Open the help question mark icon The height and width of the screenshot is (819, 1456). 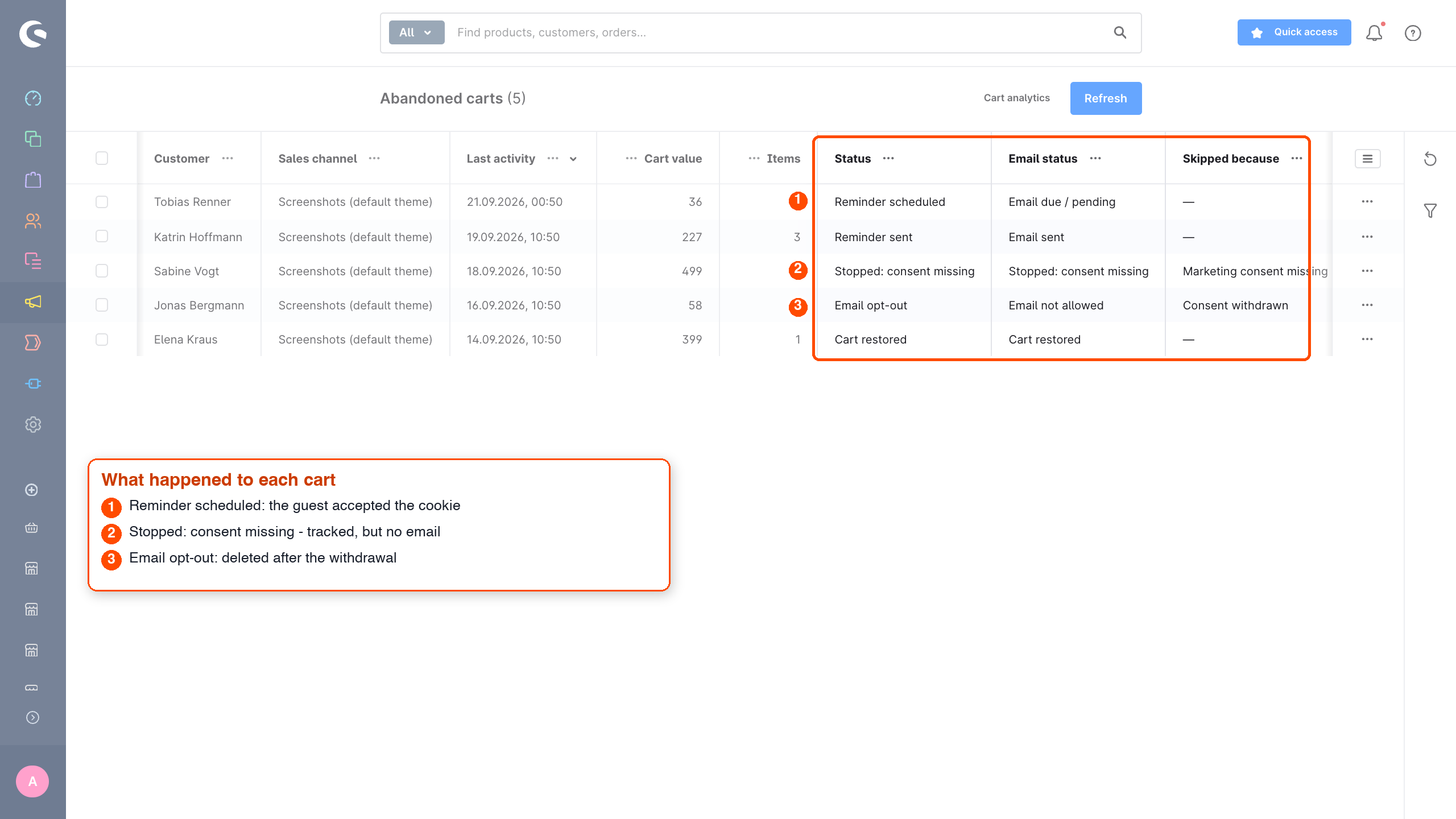(1413, 33)
